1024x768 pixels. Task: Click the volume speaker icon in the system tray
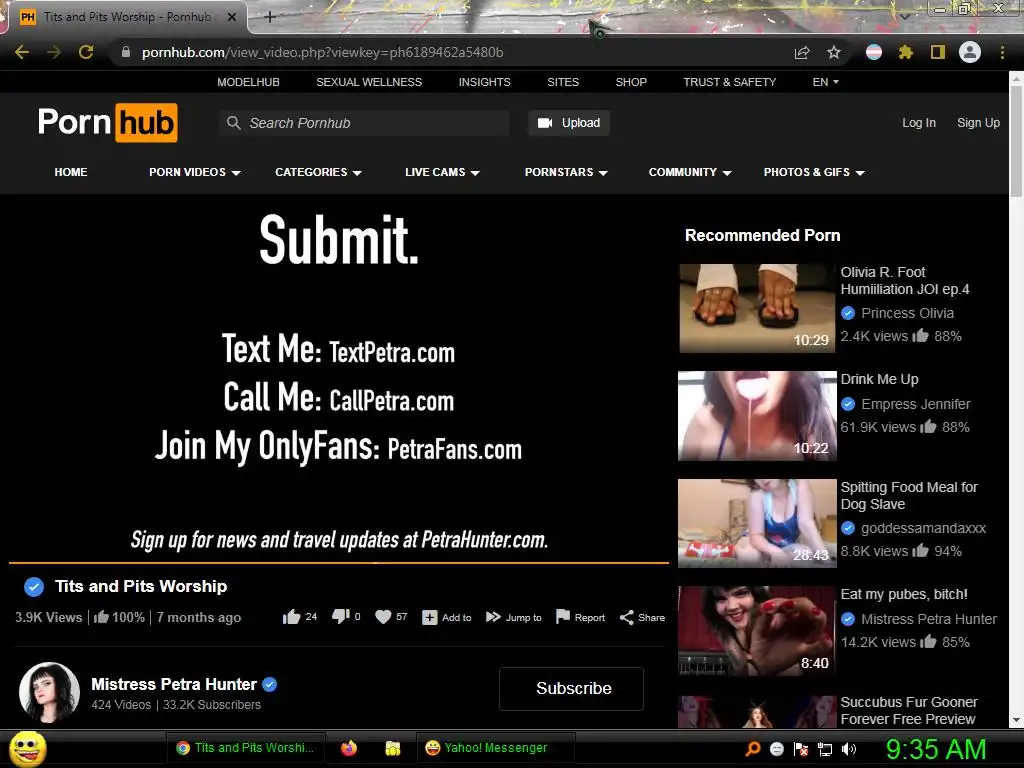tap(849, 748)
